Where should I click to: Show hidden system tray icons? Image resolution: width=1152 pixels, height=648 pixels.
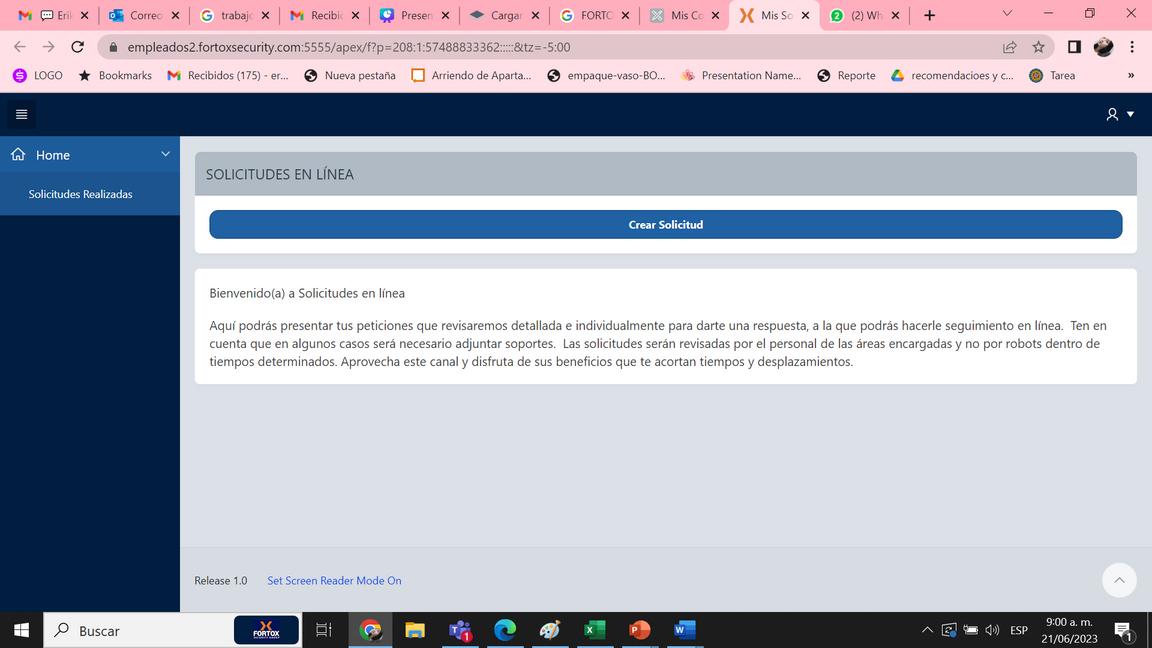(927, 630)
